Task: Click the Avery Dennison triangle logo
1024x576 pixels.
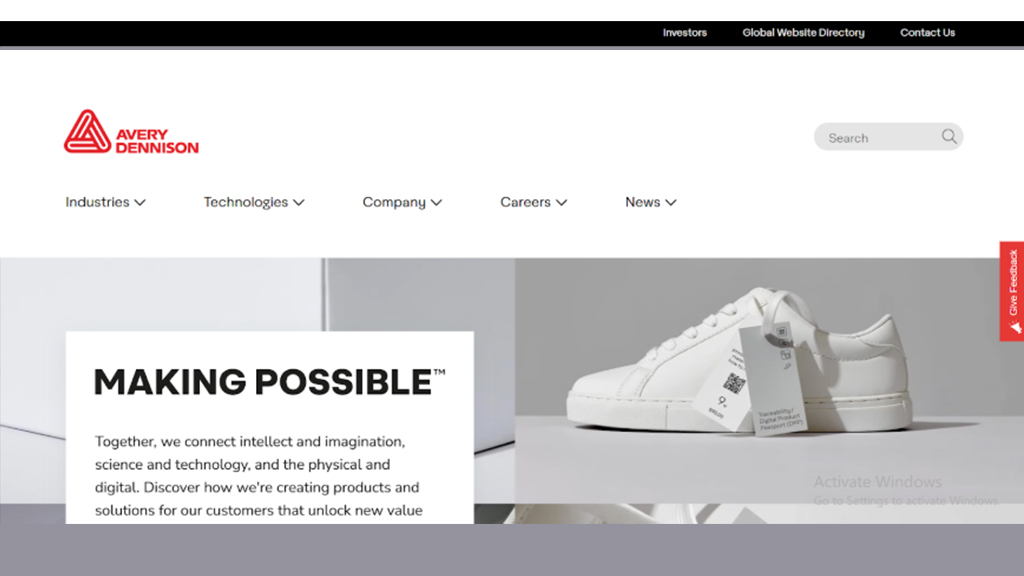Action: pos(88,131)
